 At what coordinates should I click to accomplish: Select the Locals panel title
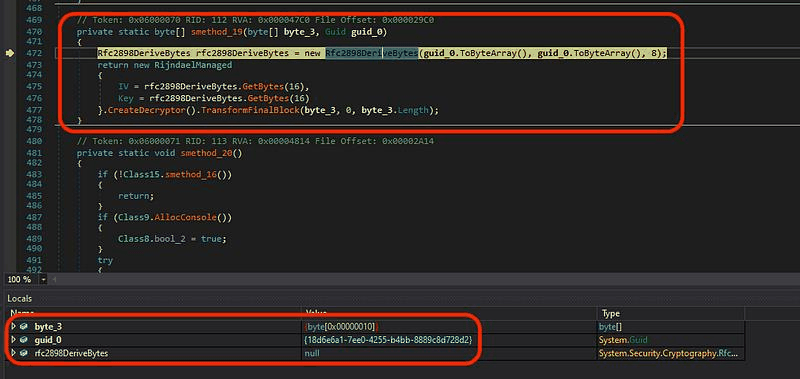coord(19,298)
